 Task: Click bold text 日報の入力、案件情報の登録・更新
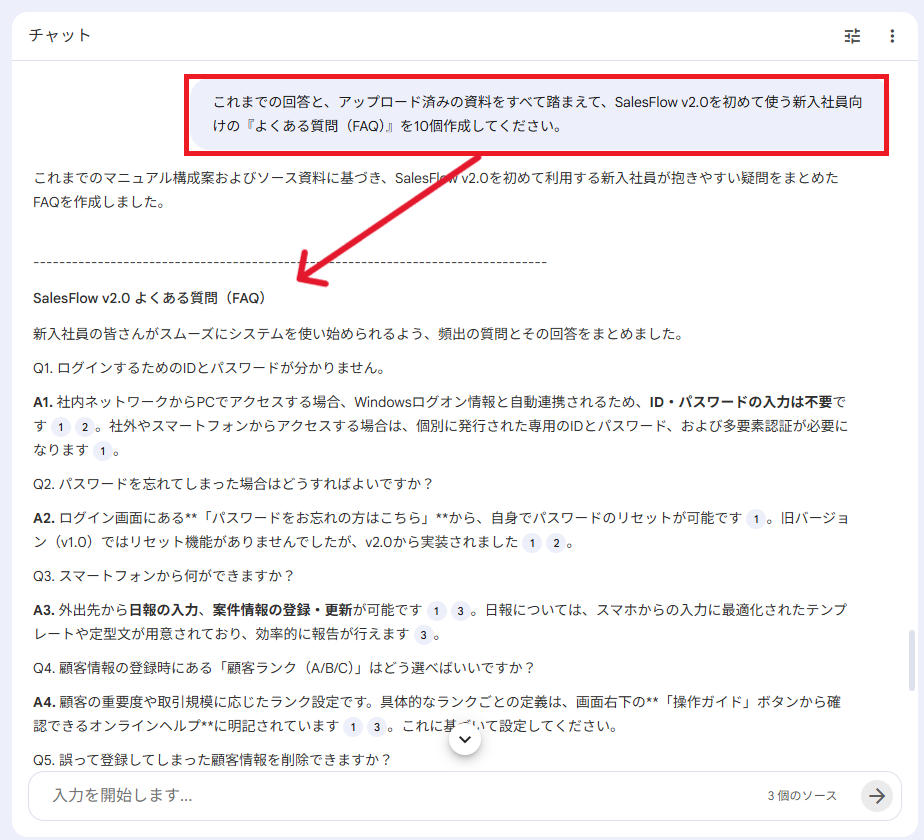240,610
